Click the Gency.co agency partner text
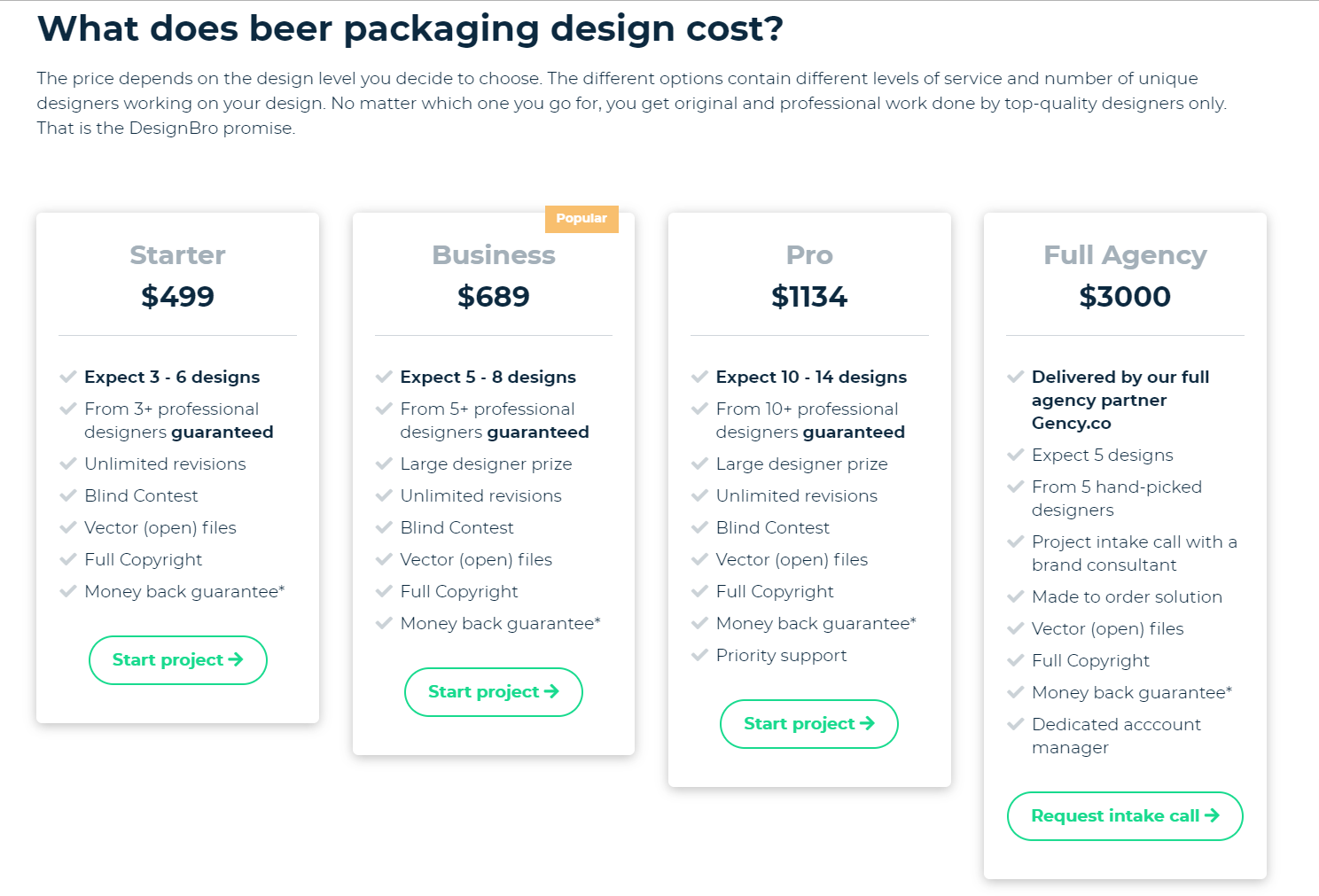1319x896 pixels. pyautogui.click(x=1071, y=424)
